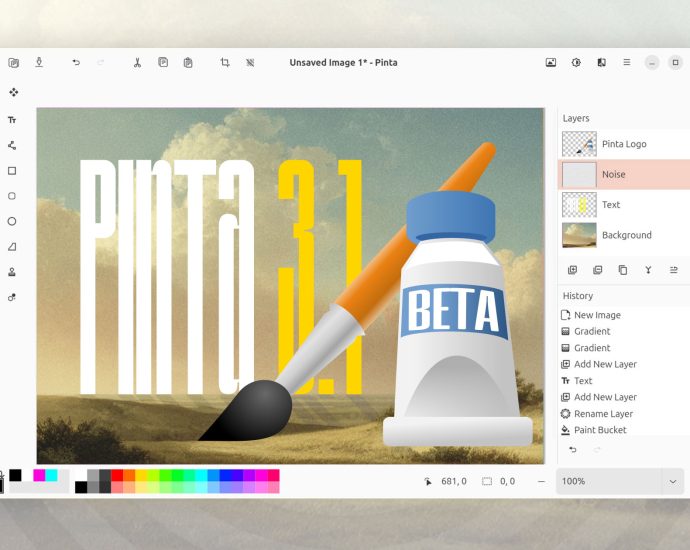
Task: Open the main hamburger menu
Action: [627, 63]
